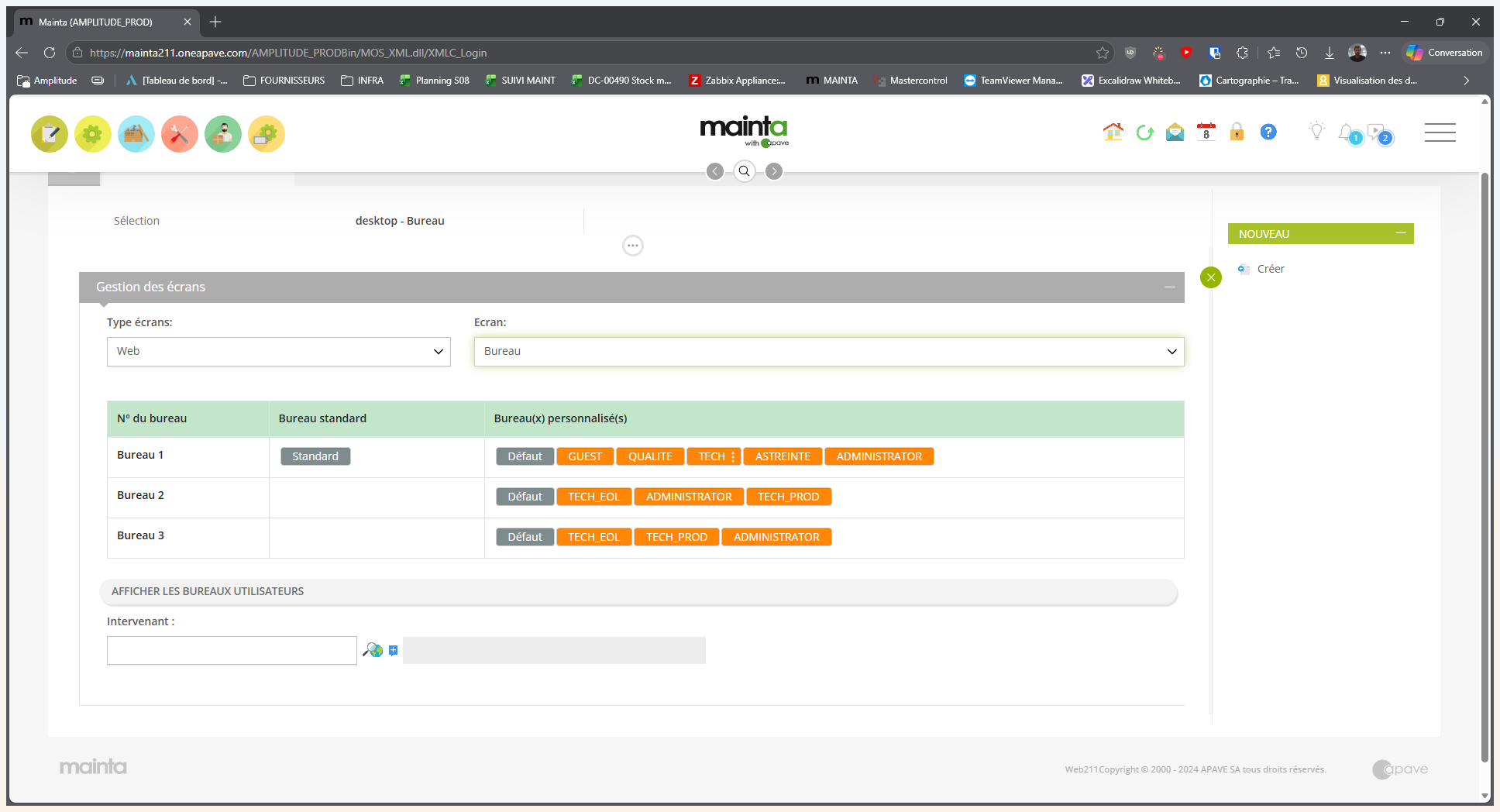Select the QUALITE custom desktop button
This screenshot has width=1500, height=812.
point(650,456)
